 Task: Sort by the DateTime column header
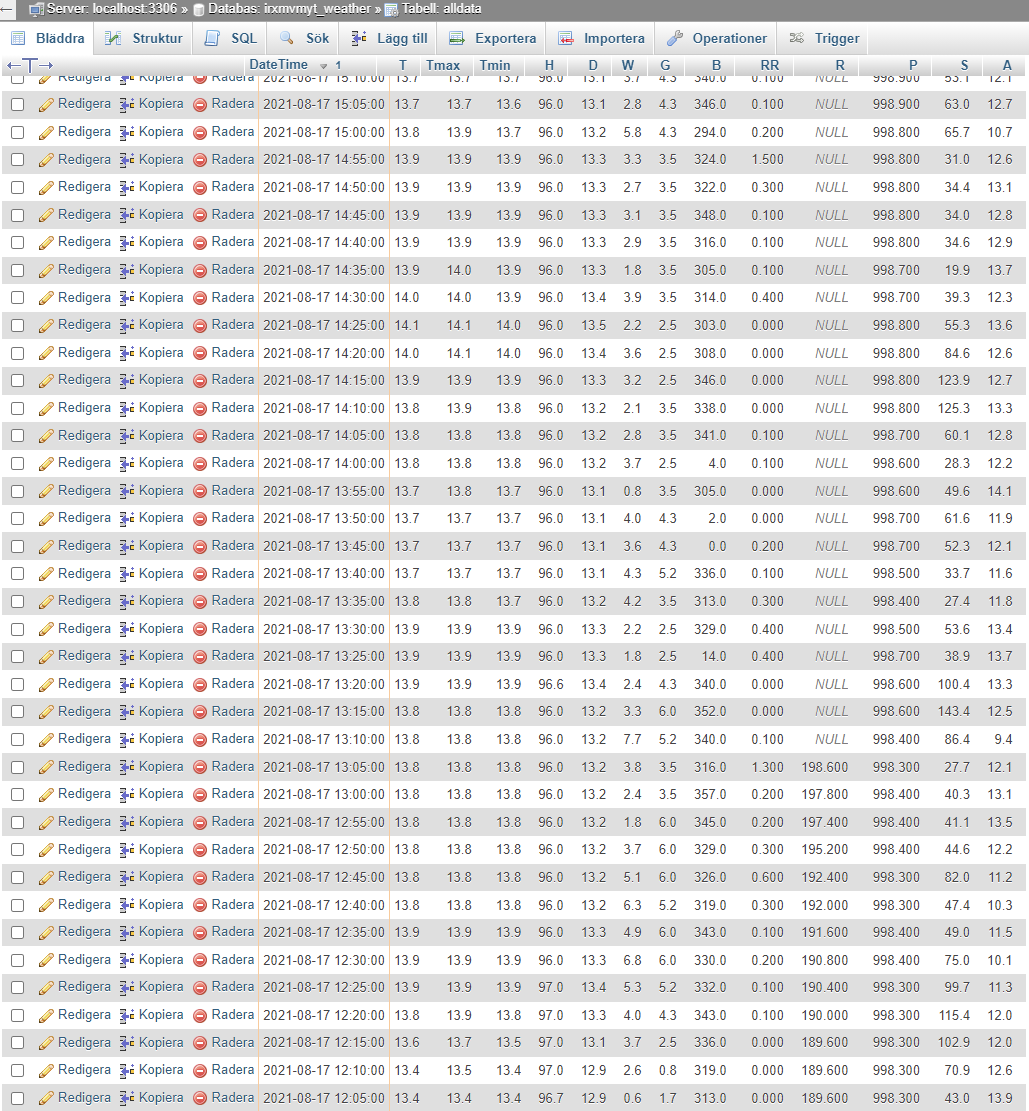tap(279, 64)
